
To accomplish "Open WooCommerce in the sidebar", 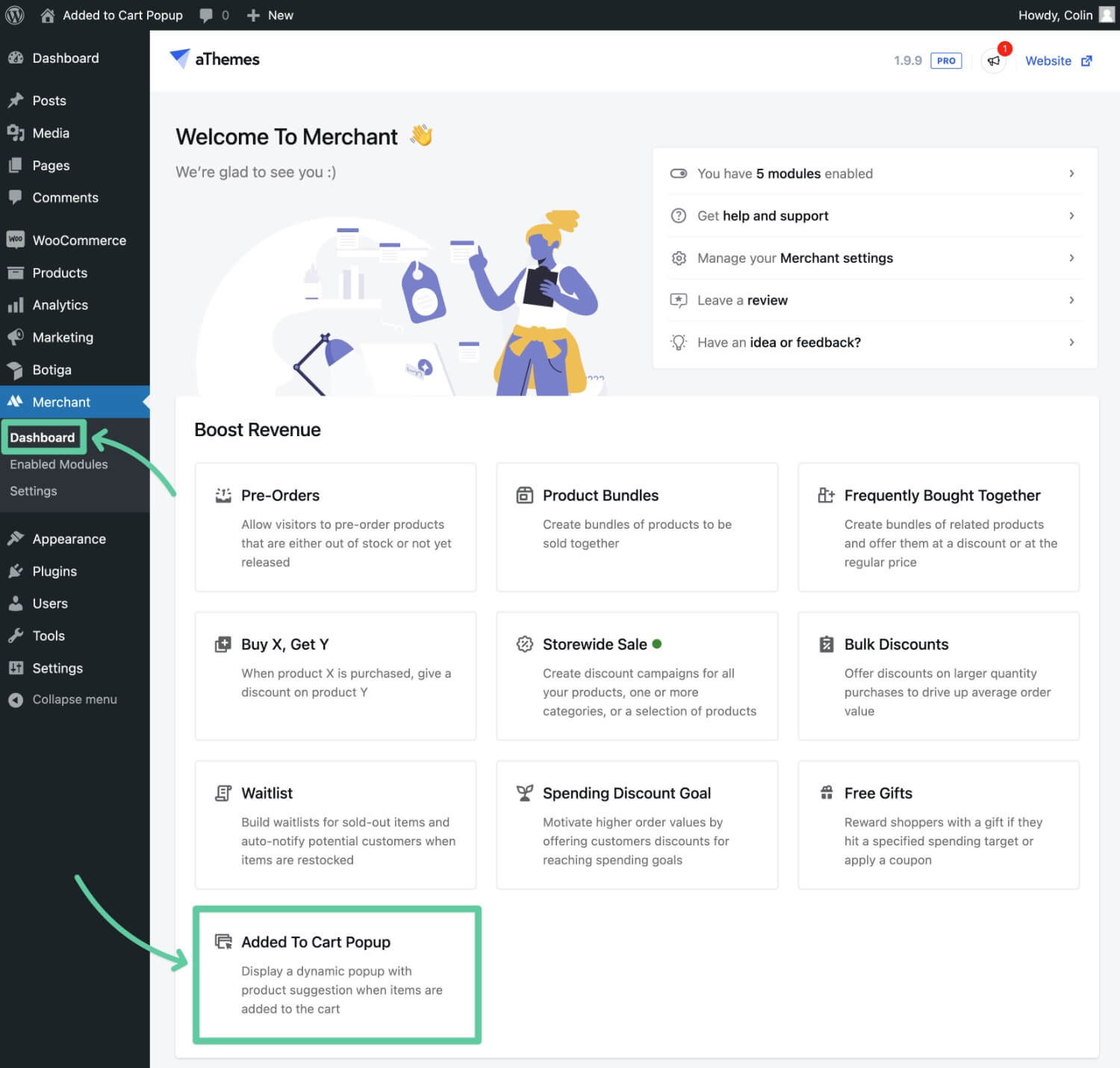I will [x=75, y=240].
